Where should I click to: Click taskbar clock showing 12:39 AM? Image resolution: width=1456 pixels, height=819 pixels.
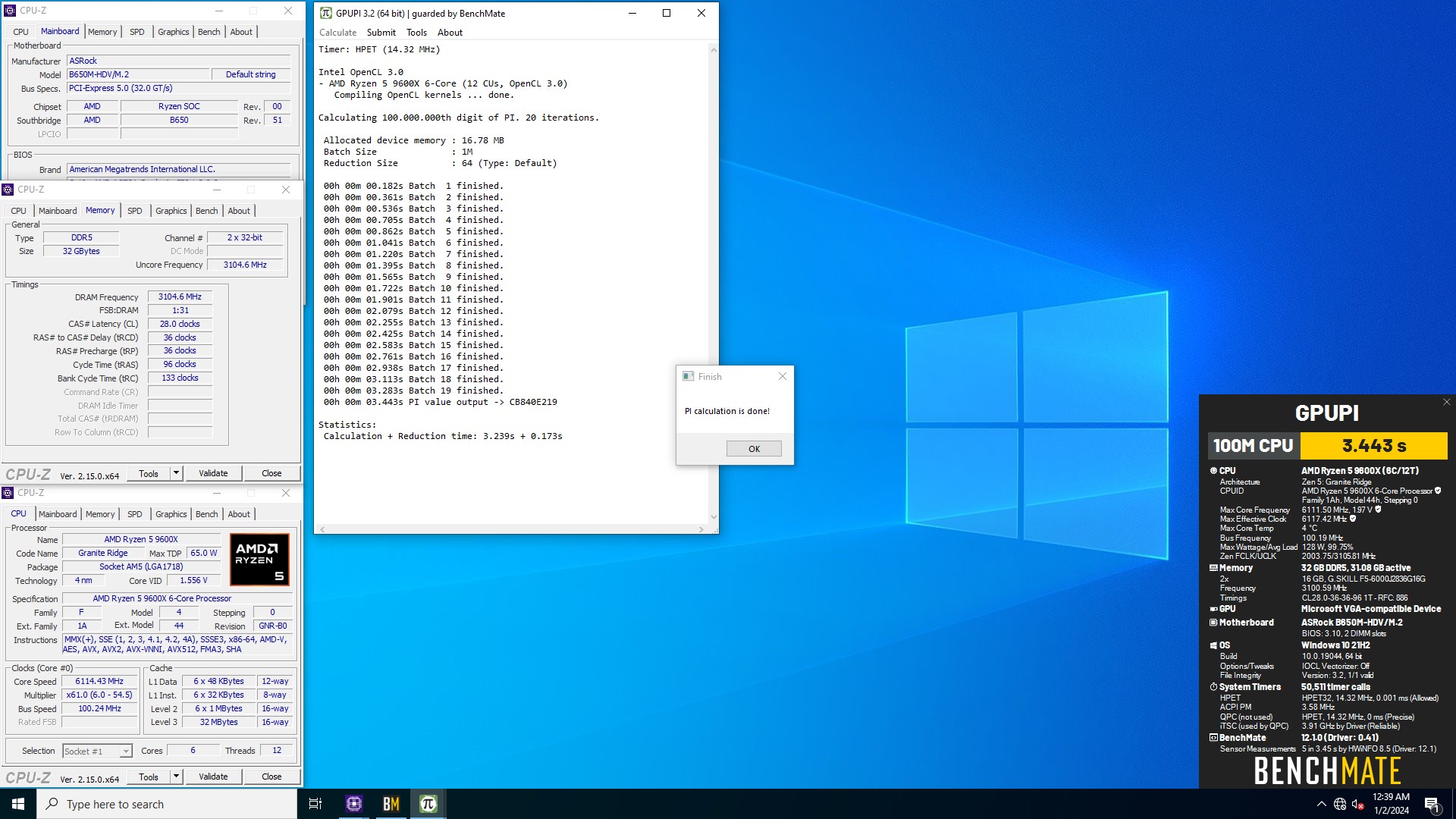click(1391, 804)
